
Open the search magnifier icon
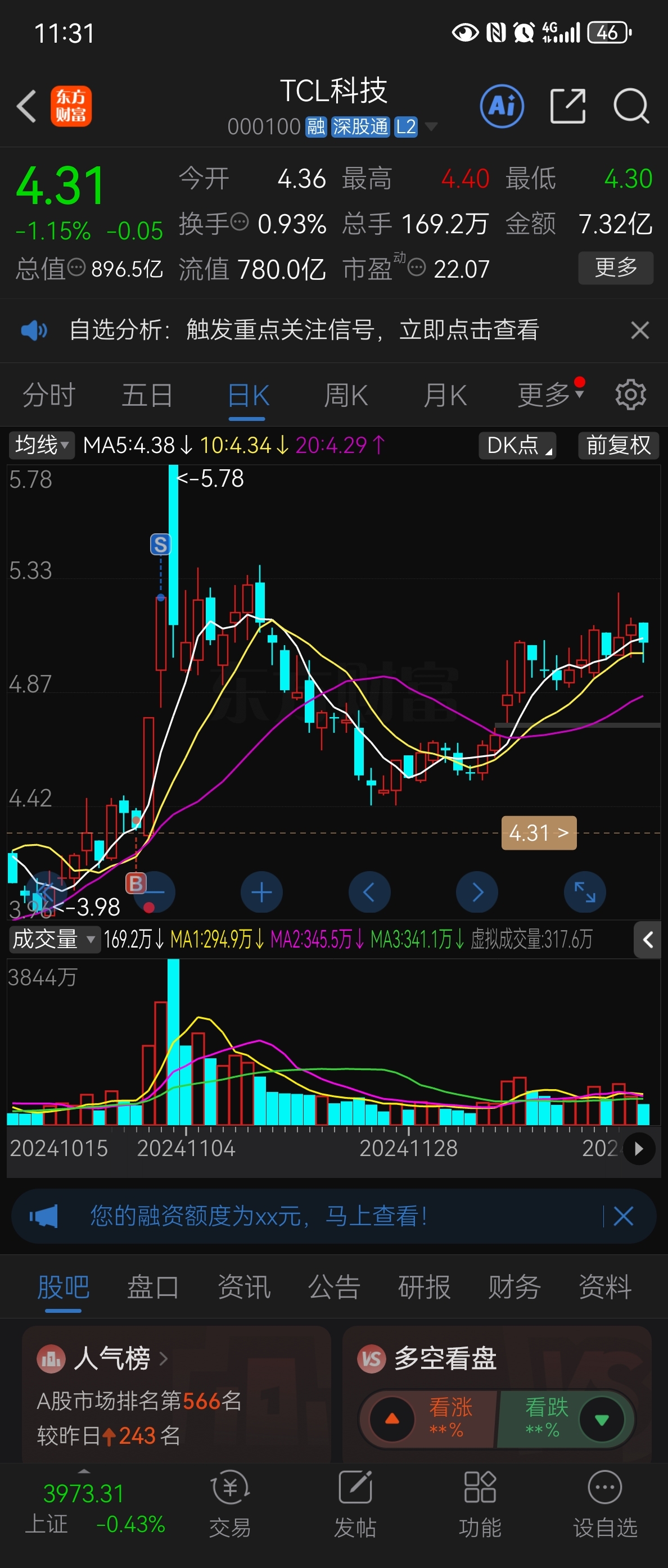pos(631,106)
